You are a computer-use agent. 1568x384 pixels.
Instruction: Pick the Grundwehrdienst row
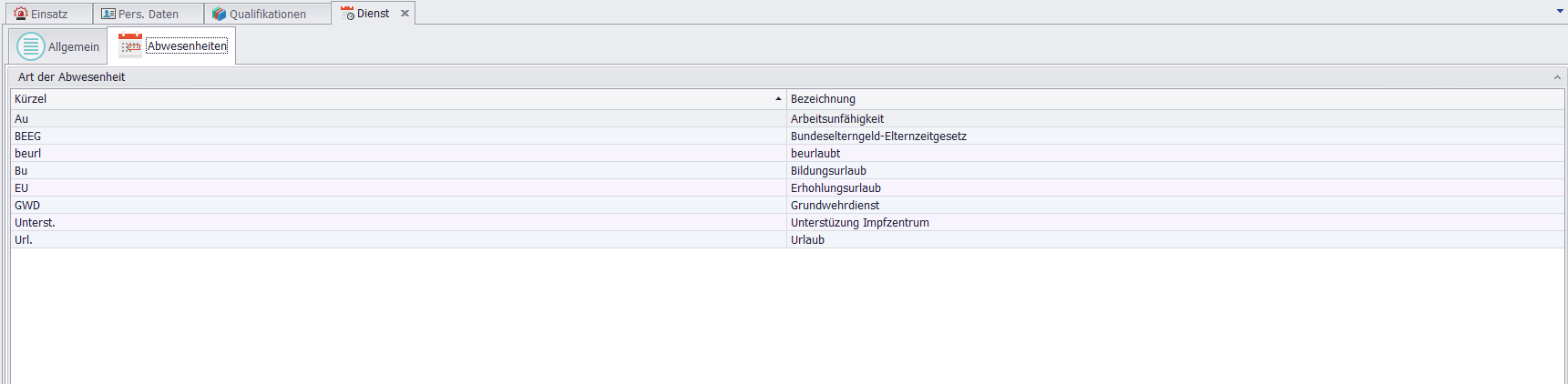point(835,206)
